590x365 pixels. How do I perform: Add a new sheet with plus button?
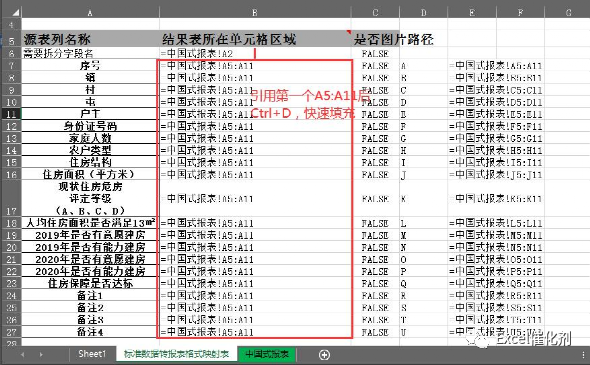324,354
